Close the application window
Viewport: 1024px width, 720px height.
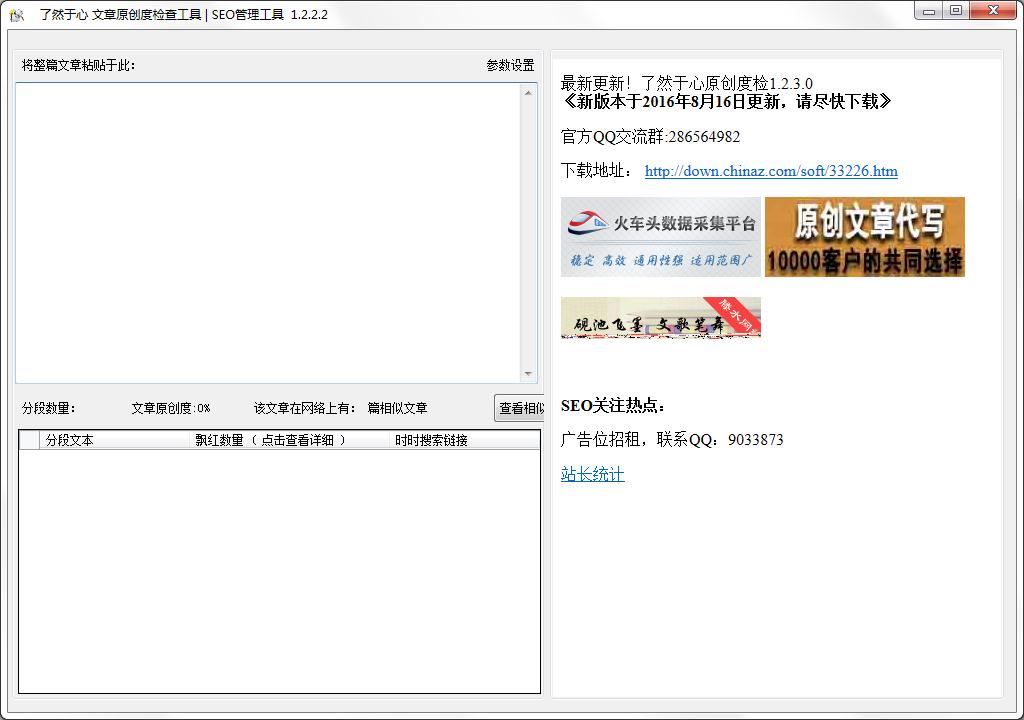[x=993, y=11]
